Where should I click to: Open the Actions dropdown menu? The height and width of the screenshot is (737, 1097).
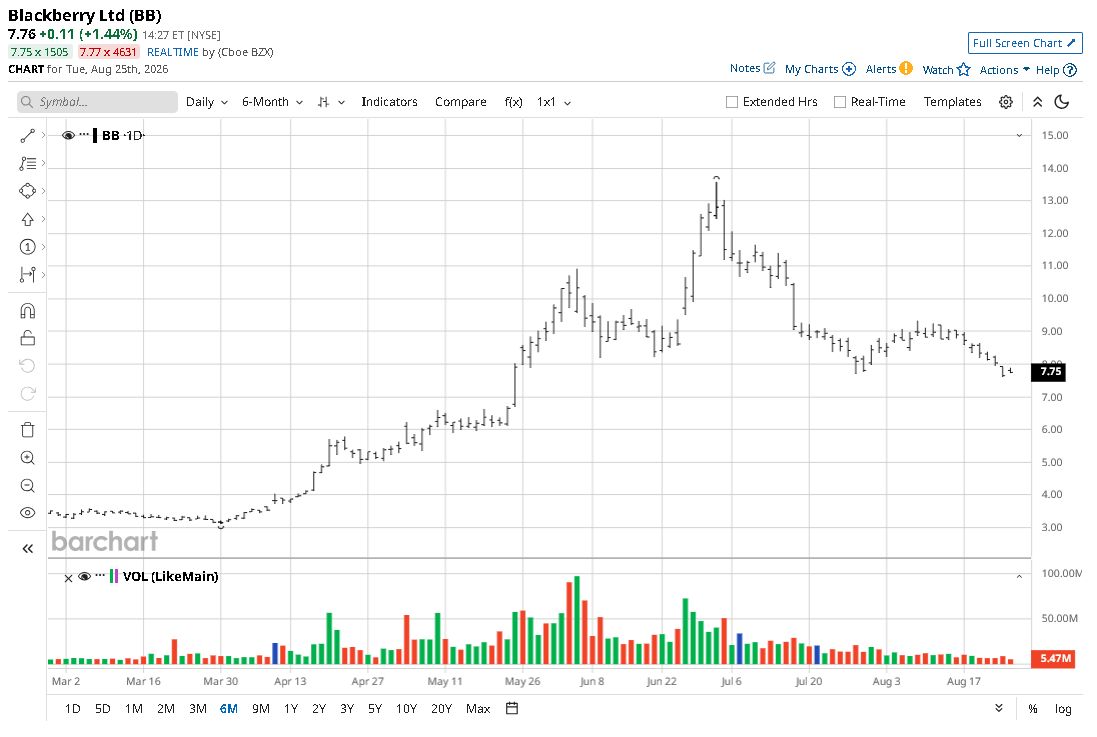pos(1005,70)
